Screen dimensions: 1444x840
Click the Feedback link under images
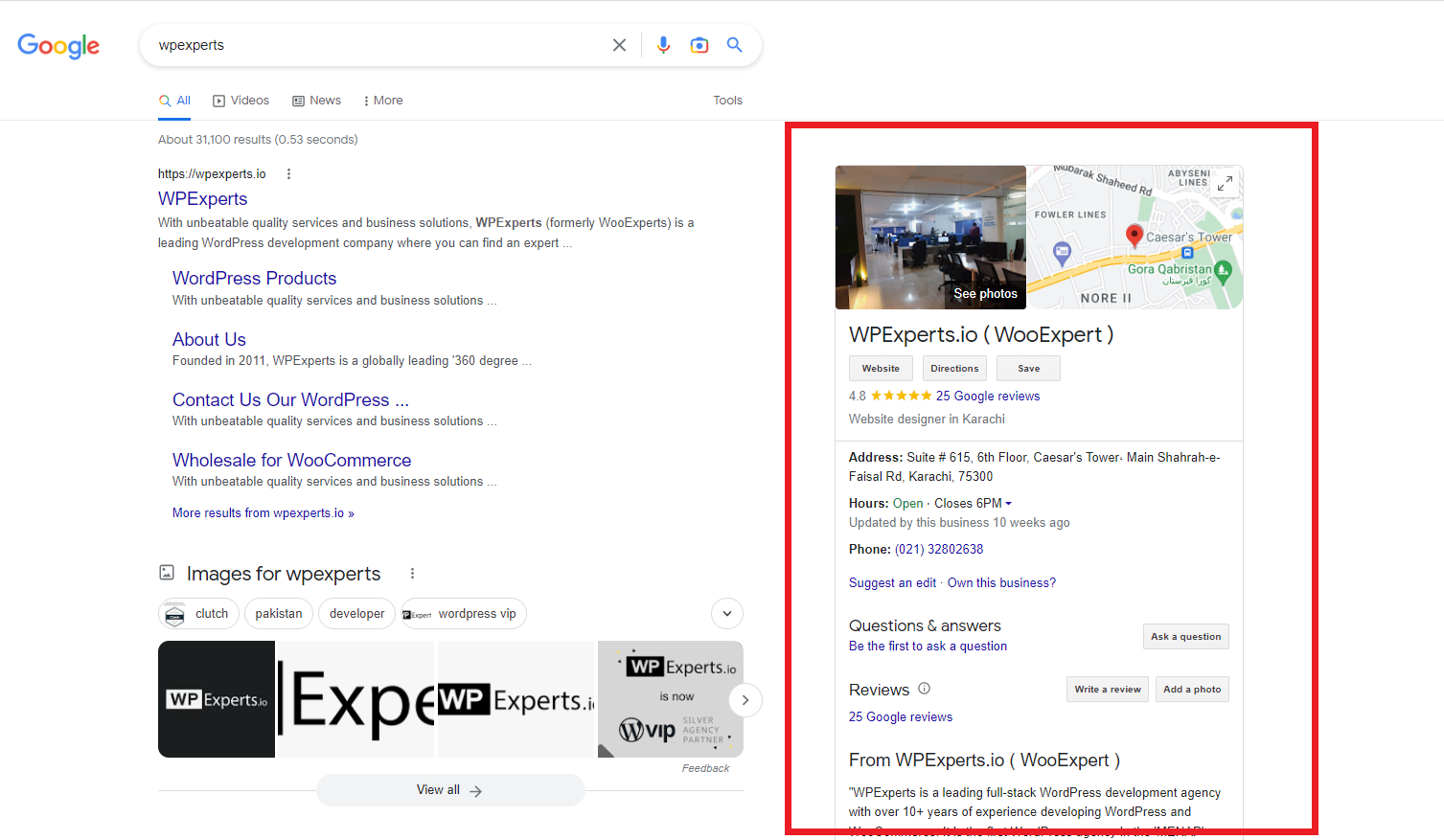[705, 768]
